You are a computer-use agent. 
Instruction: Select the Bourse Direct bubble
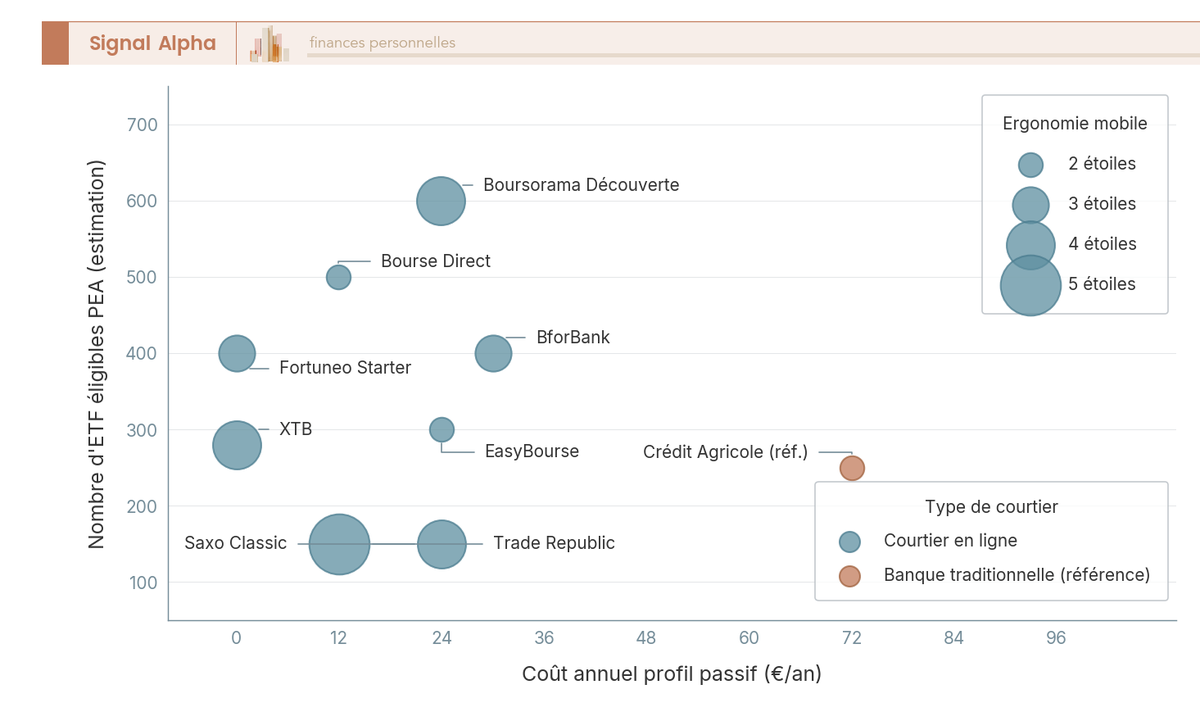coord(339,277)
